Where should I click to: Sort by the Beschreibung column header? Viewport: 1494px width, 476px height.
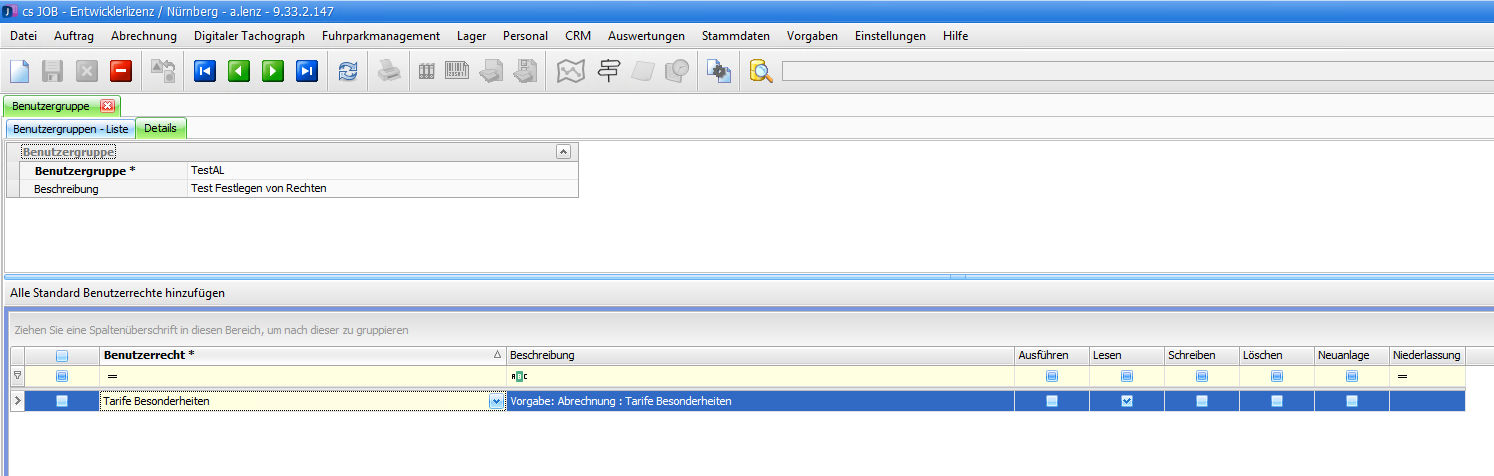click(x=760, y=355)
